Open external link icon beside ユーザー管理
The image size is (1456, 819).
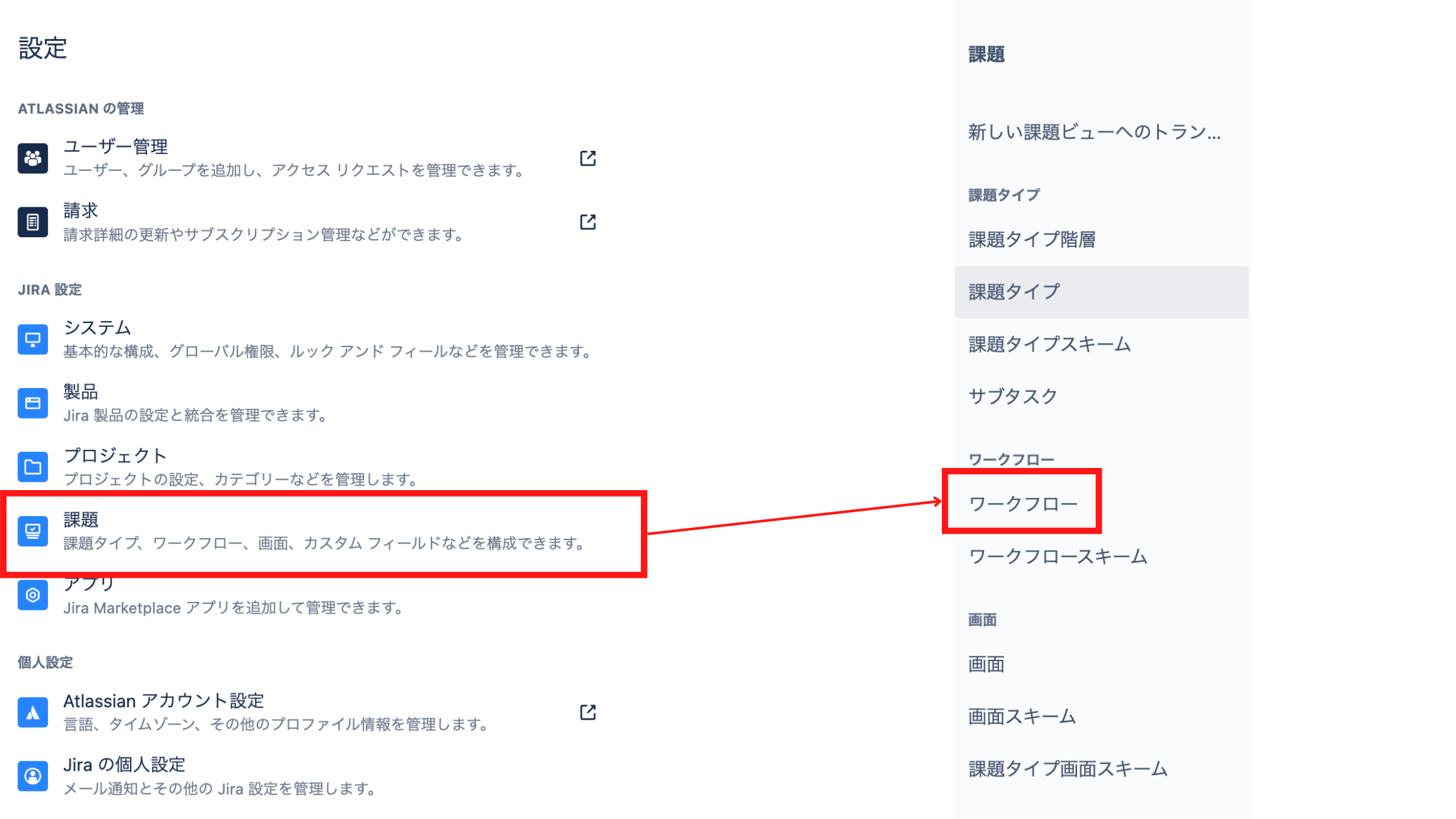[588, 158]
